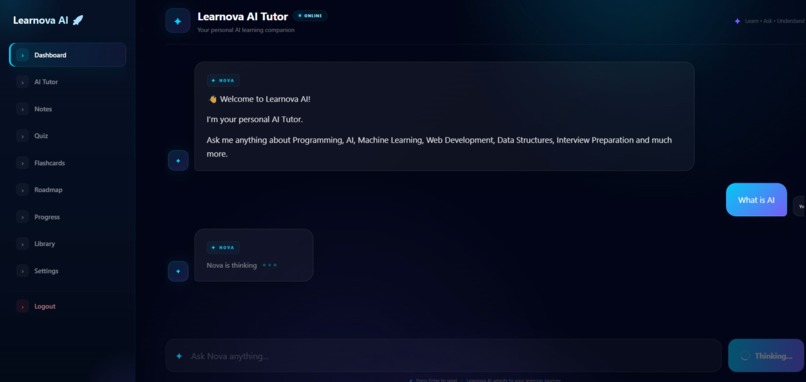This screenshot has width=806, height=382.
Task: View the Progress page
Action: 67,217
